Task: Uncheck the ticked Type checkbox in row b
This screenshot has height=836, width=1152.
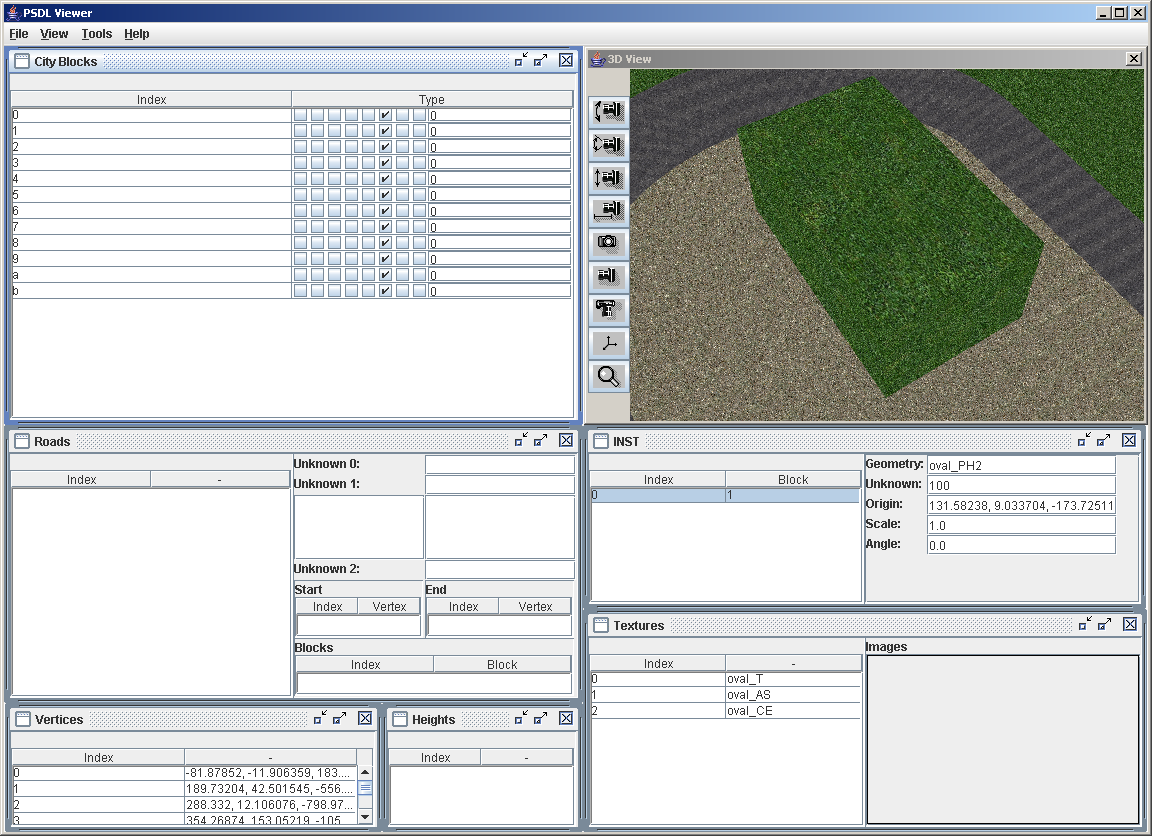Action: click(385, 291)
